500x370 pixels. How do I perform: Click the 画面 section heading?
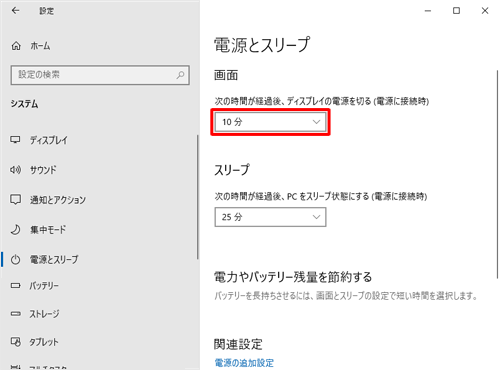(226, 75)
